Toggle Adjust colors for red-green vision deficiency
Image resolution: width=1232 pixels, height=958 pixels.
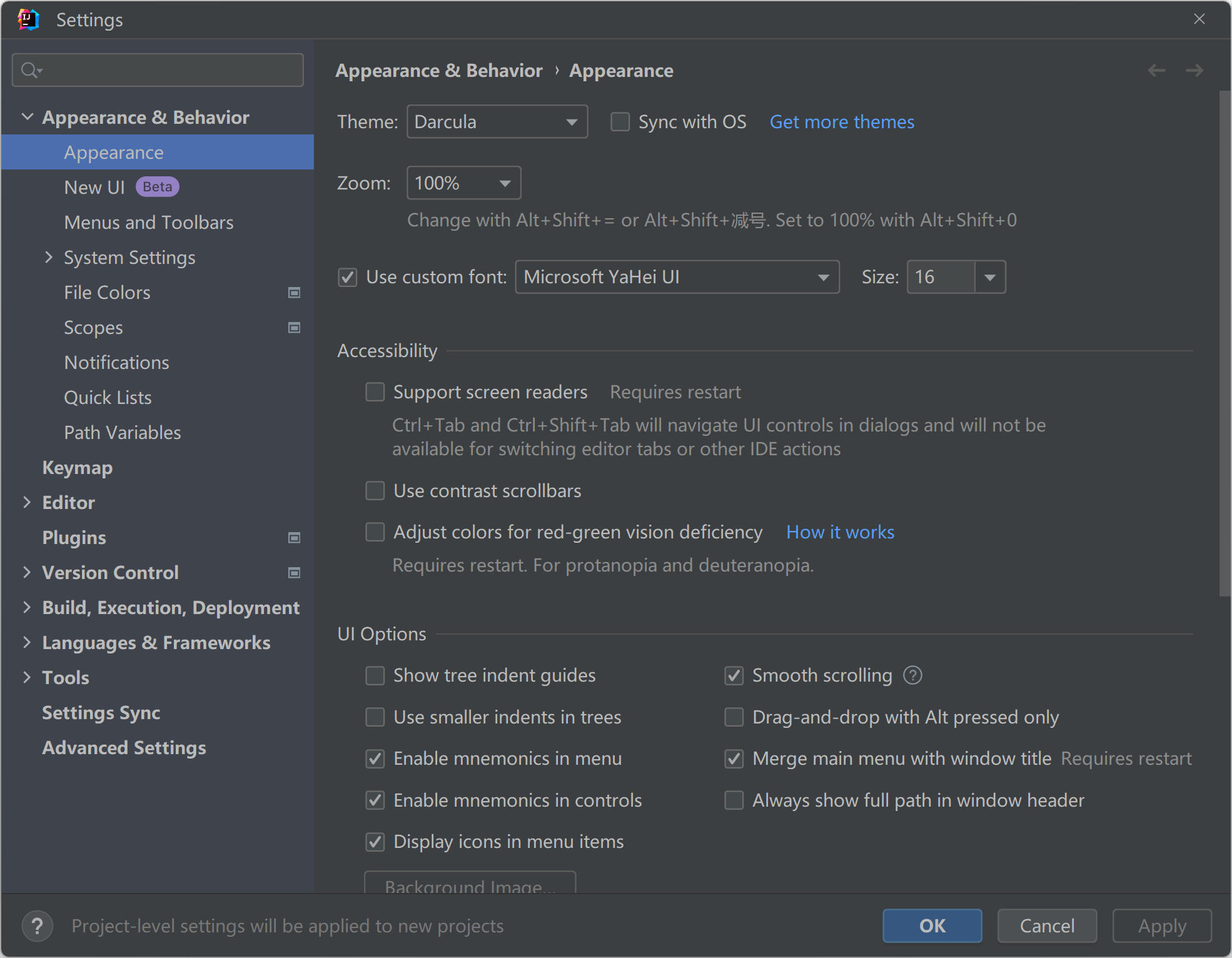pyautogui.click(x=375, y=532)
